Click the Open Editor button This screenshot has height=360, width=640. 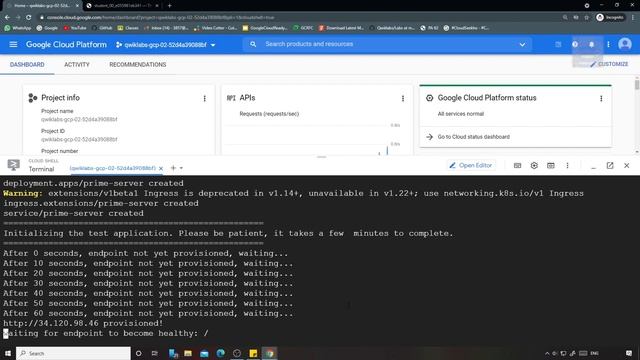click(x=471, y=165)
